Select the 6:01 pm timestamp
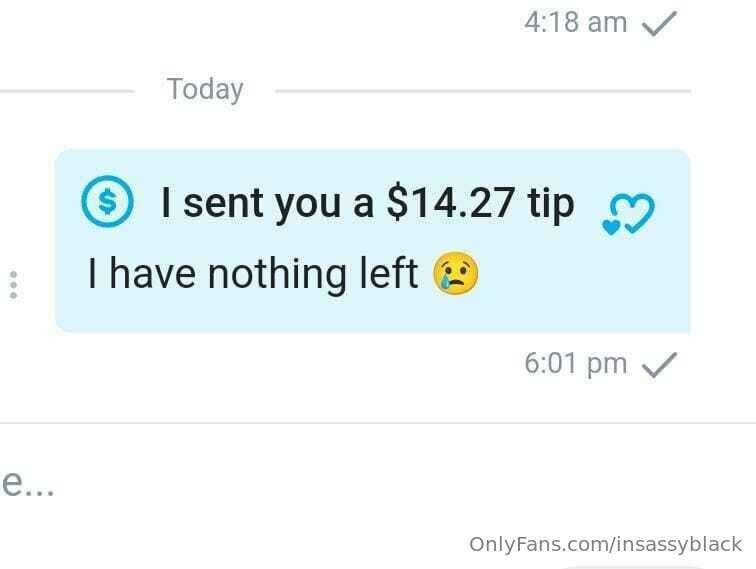756x569 pixels. (x=576, y=363)
